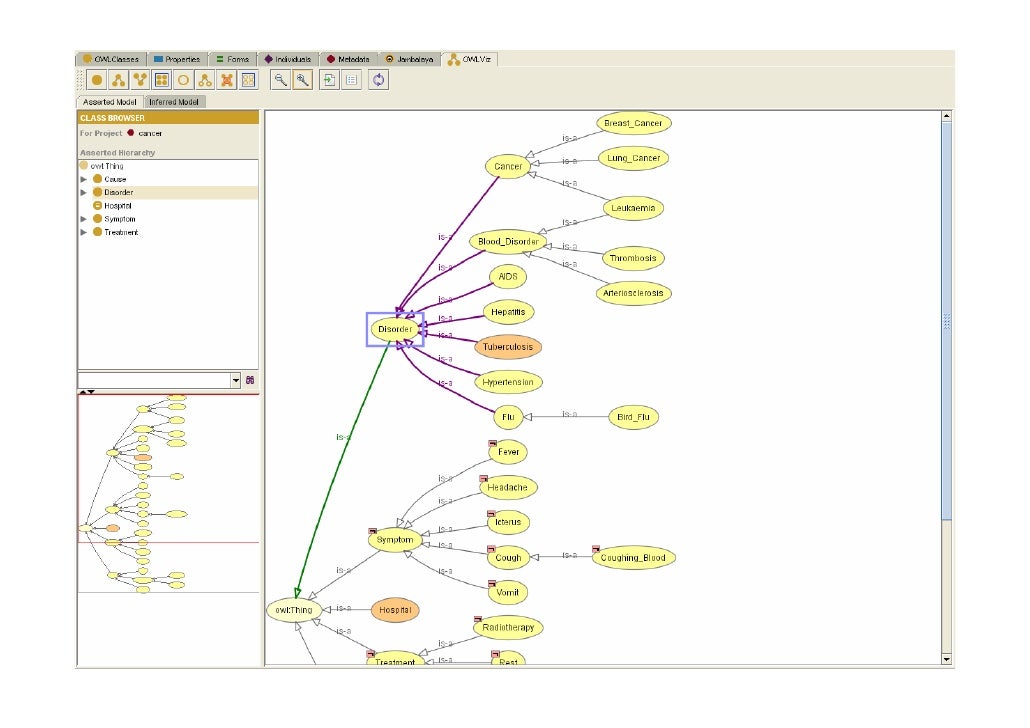Click the Hide subclasses toolbar icon

pyautogui.click(x=205, y=80)
